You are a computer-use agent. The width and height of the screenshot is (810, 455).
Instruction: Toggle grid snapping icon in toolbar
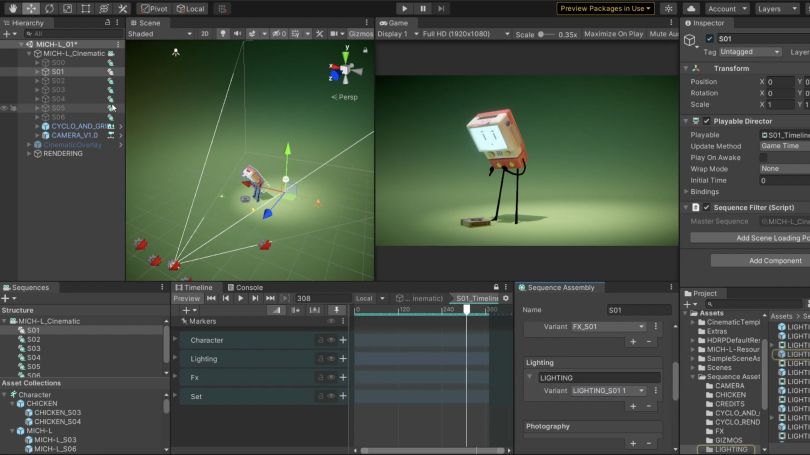[222, 8]
